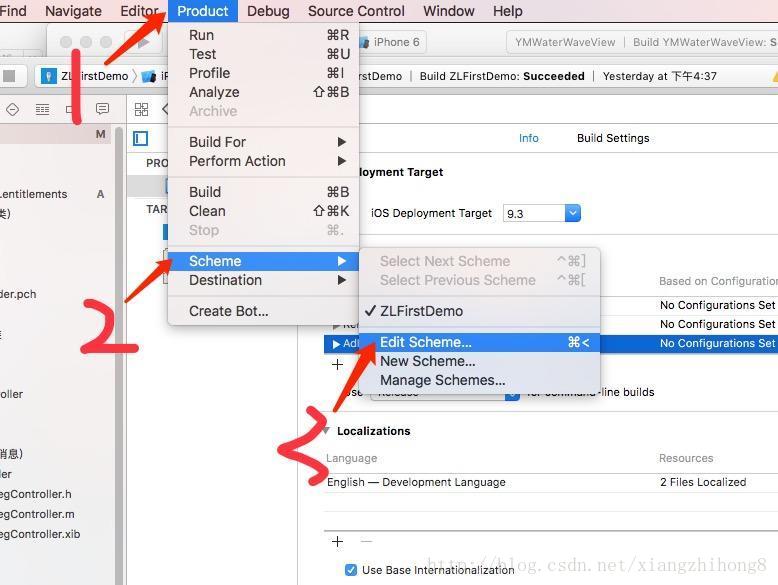Open the iOS Deployment Target dropdown
Screen dimensions: 778x585
pos(573,213)
